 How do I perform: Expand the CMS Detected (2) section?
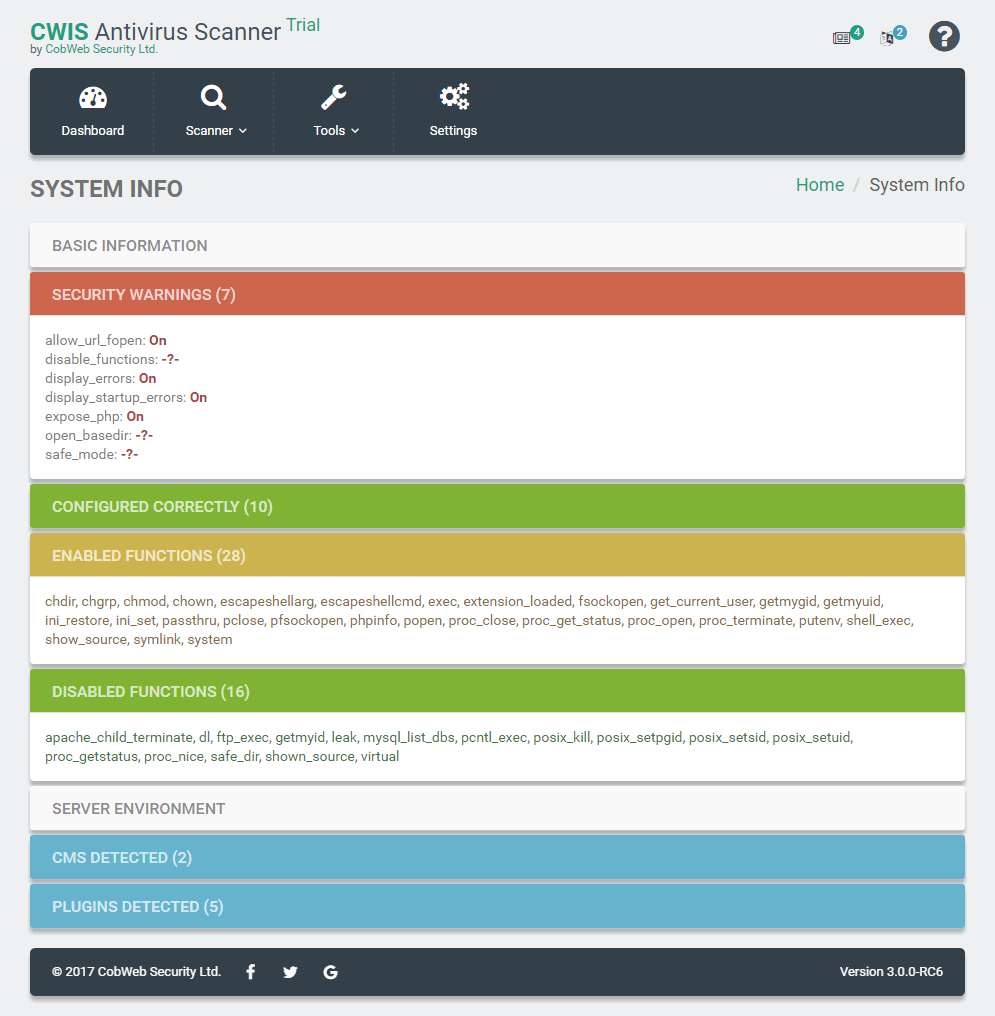tap(497, 857)
